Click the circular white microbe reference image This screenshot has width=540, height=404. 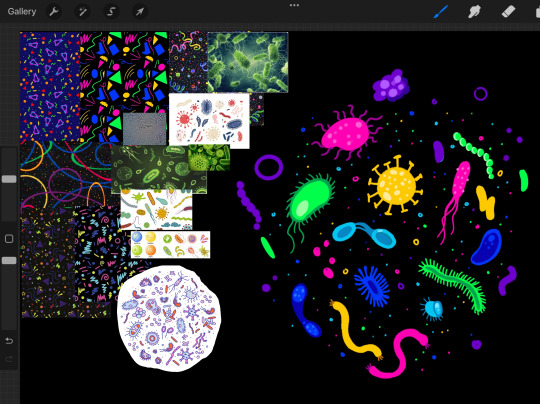[169, 319]
